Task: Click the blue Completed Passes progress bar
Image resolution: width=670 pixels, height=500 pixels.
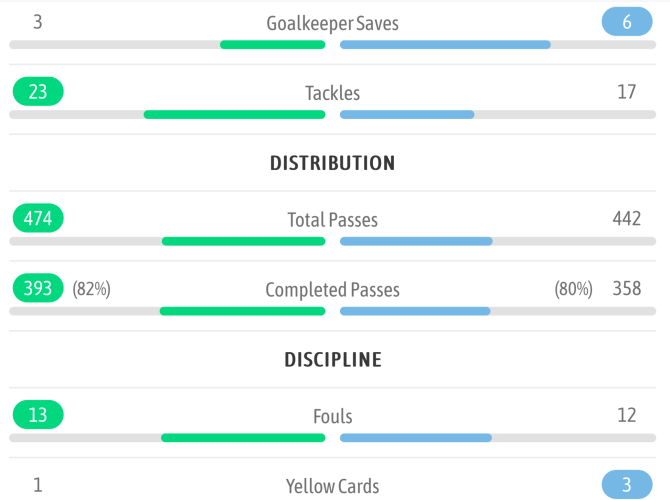Action: pyautogui.click(x=415, y=311)
